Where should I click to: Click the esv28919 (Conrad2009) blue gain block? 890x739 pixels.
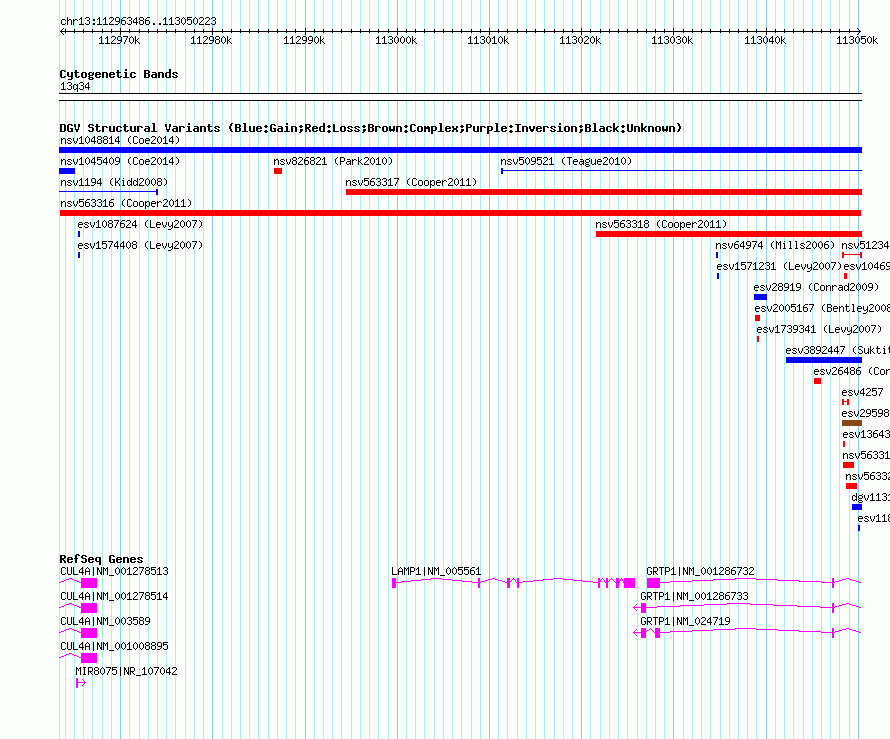(x=760, y=297)
